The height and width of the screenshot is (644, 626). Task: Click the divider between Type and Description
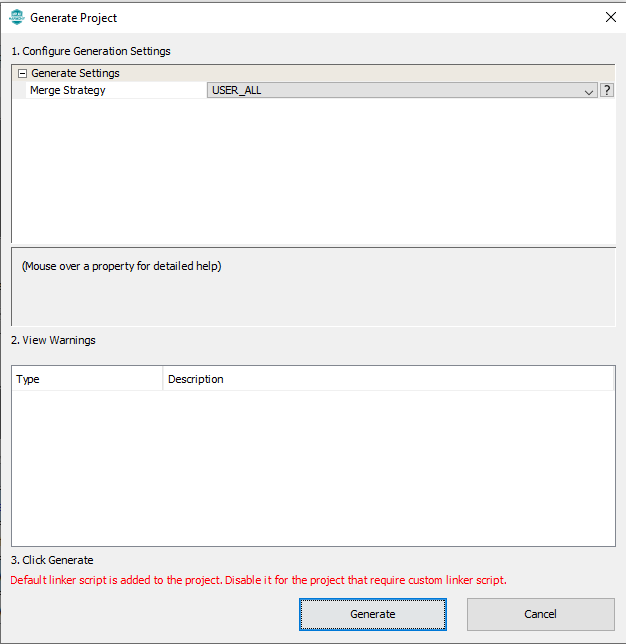point(163,379)
